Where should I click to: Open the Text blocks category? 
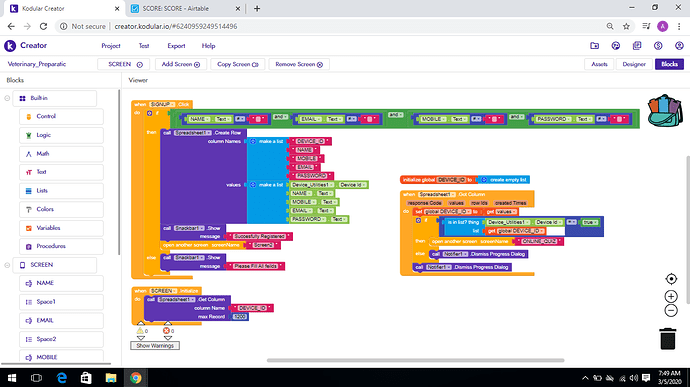pos(61,172)
